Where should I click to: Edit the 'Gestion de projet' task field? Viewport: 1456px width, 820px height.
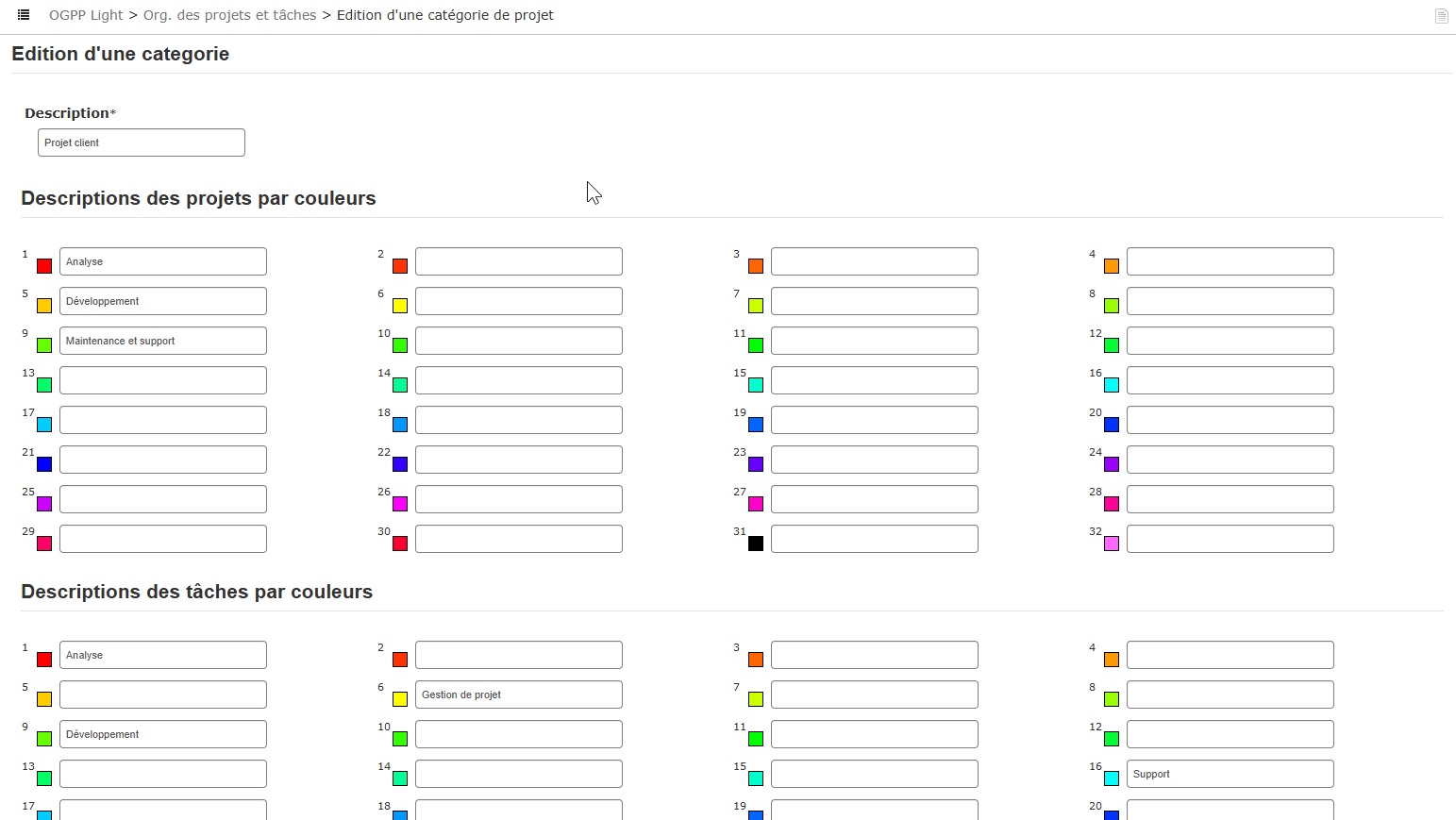(x=519, y=694)
